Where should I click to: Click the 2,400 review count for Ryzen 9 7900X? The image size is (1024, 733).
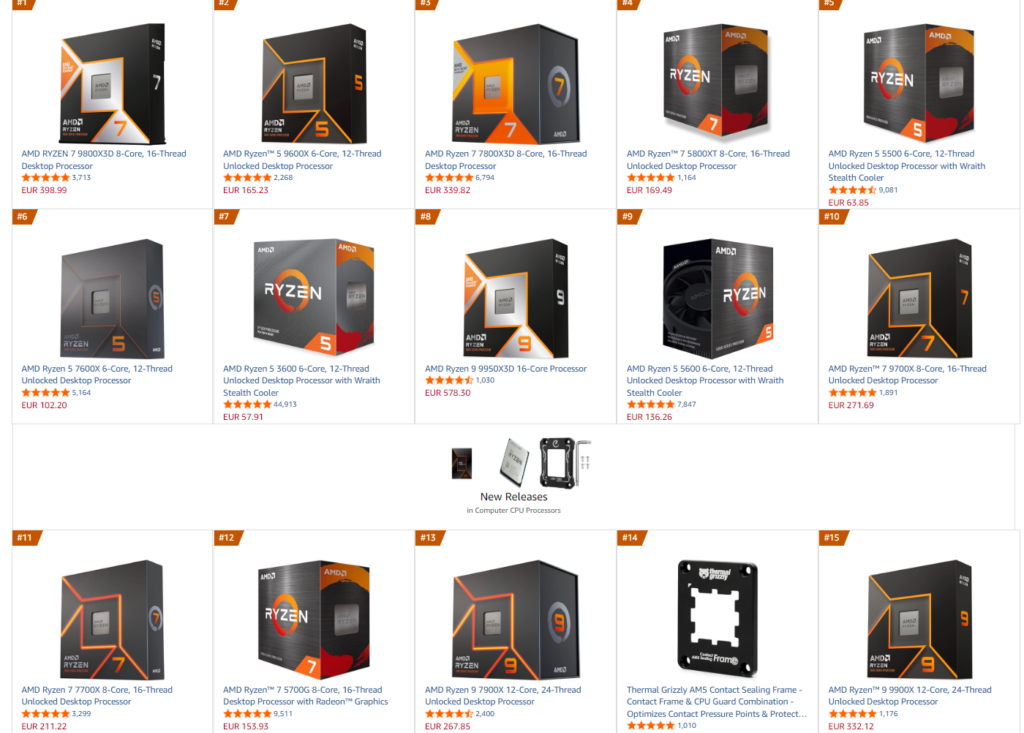(x=485, y=713)
